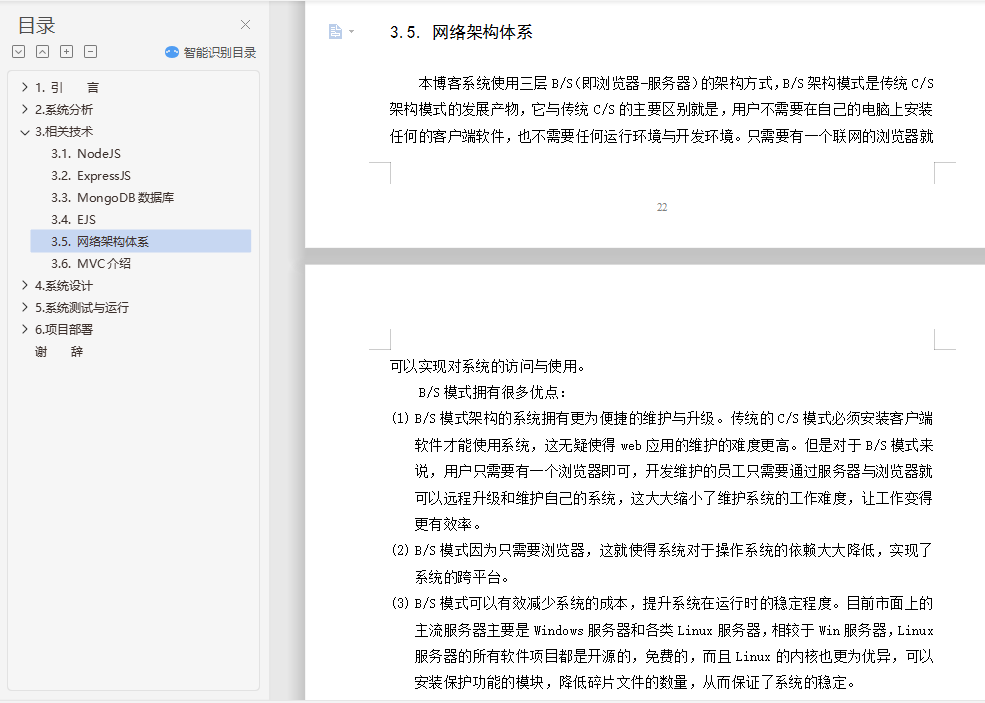Click list item (3) about 系统的成本
Screen dimensions: 985x703
coord(662,643)
